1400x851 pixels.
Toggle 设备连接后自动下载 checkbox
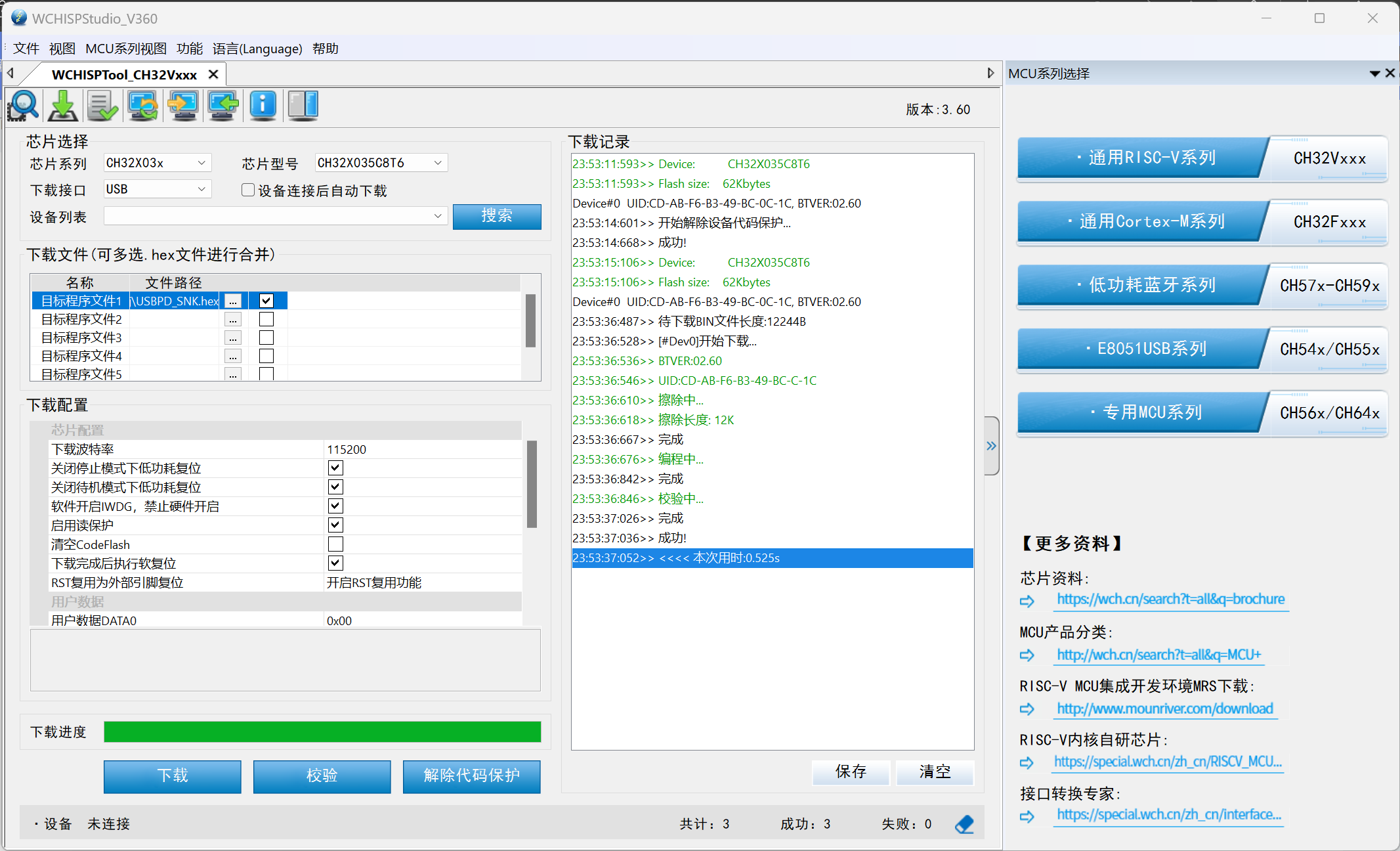[248, 190]
